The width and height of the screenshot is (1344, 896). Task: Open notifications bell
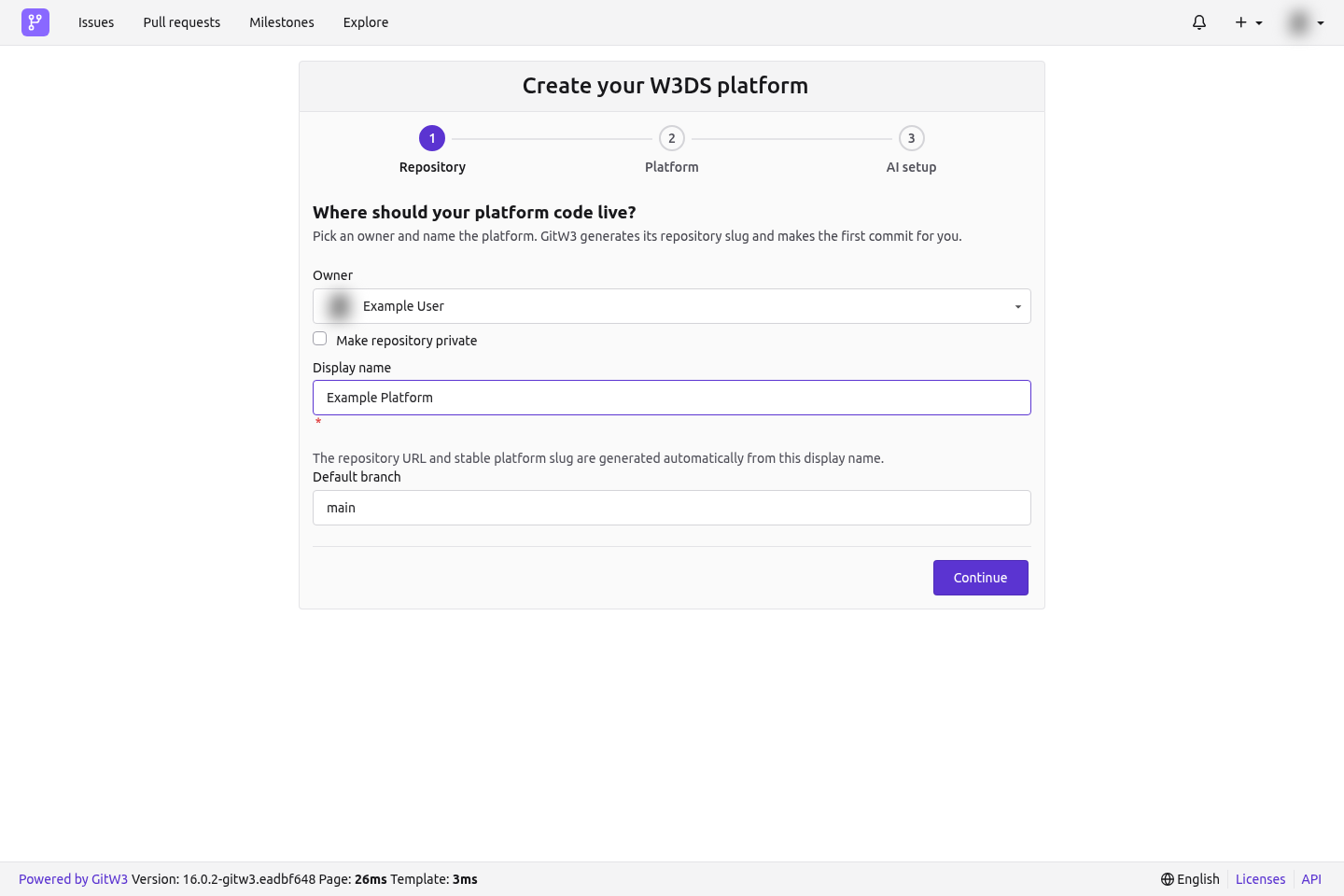[1199, 22]
